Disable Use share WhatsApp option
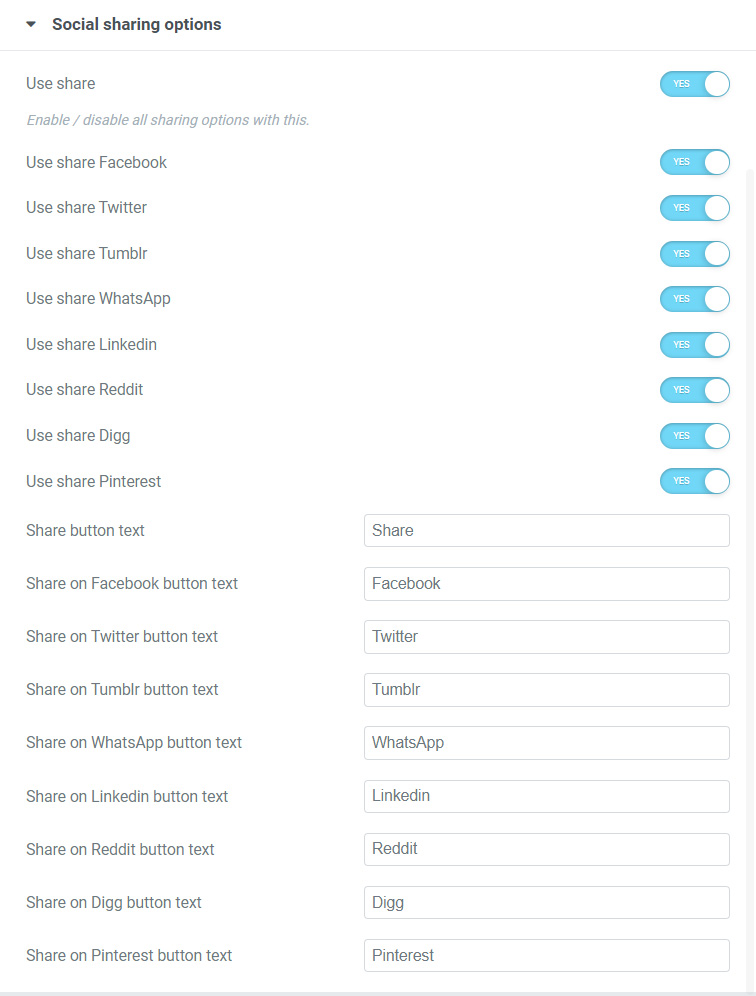This screenshot has height=996, width=756. 694,299
